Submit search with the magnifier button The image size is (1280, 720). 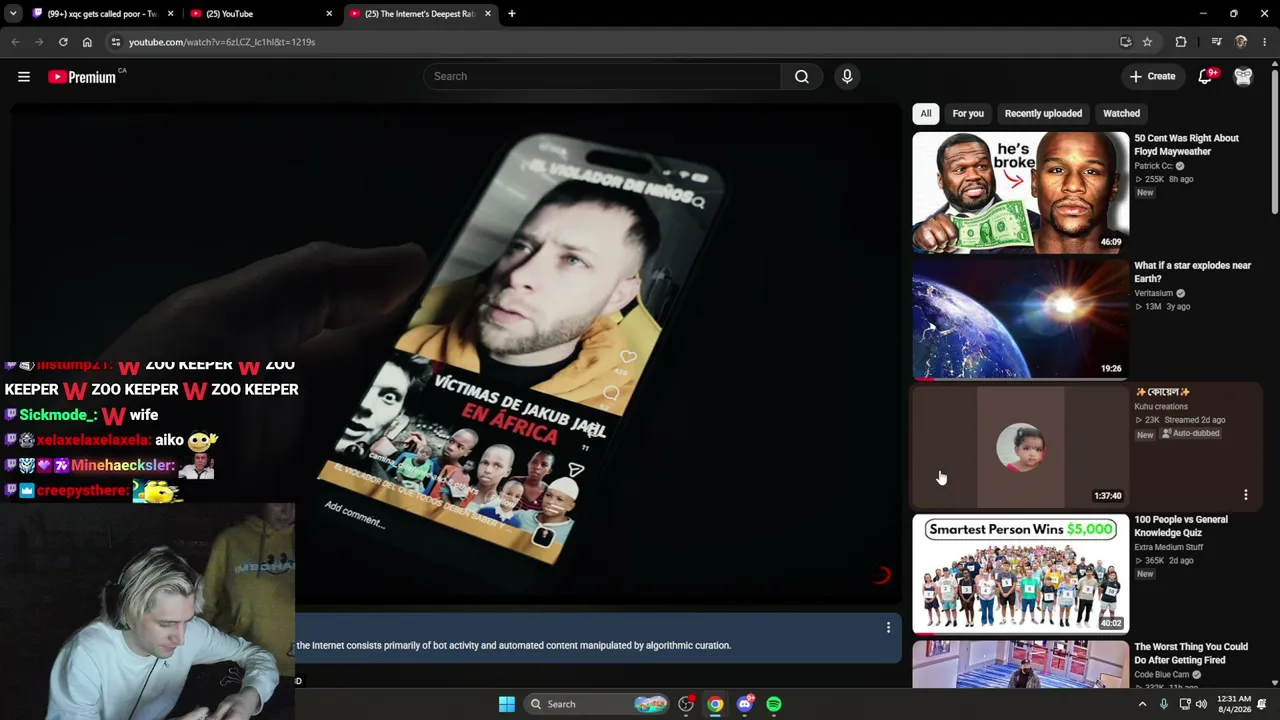point(802,76)
